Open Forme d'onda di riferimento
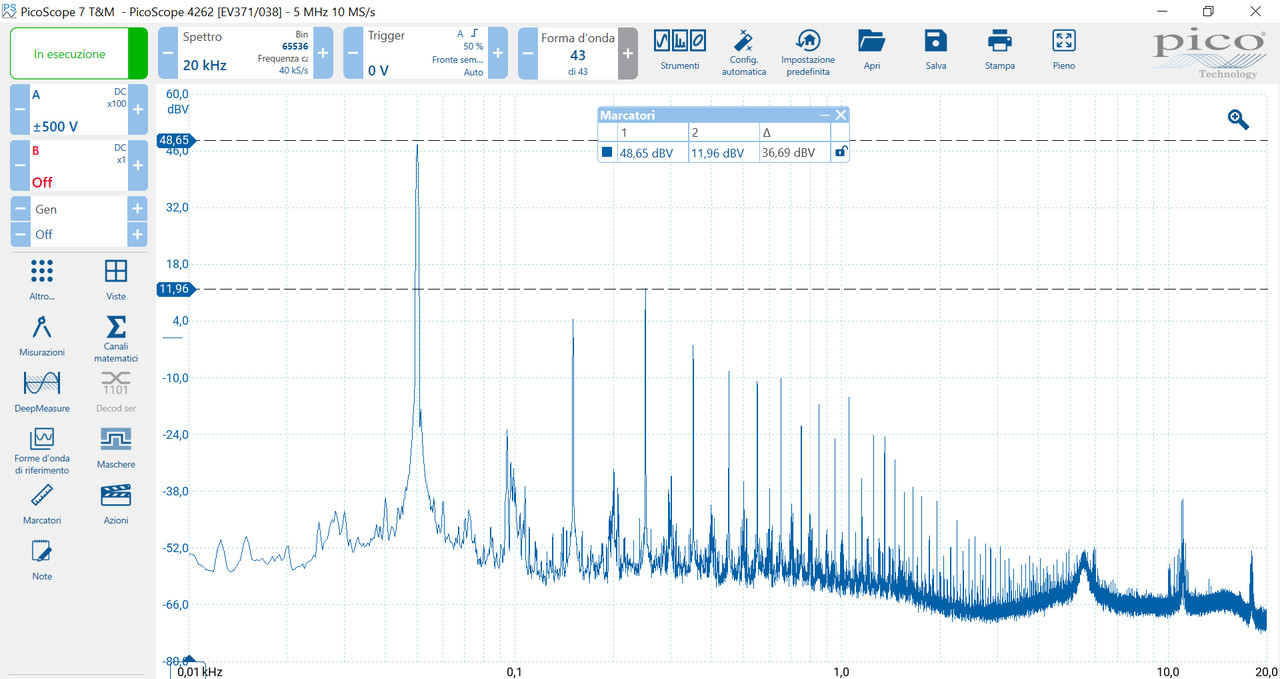 pos(42,451)
